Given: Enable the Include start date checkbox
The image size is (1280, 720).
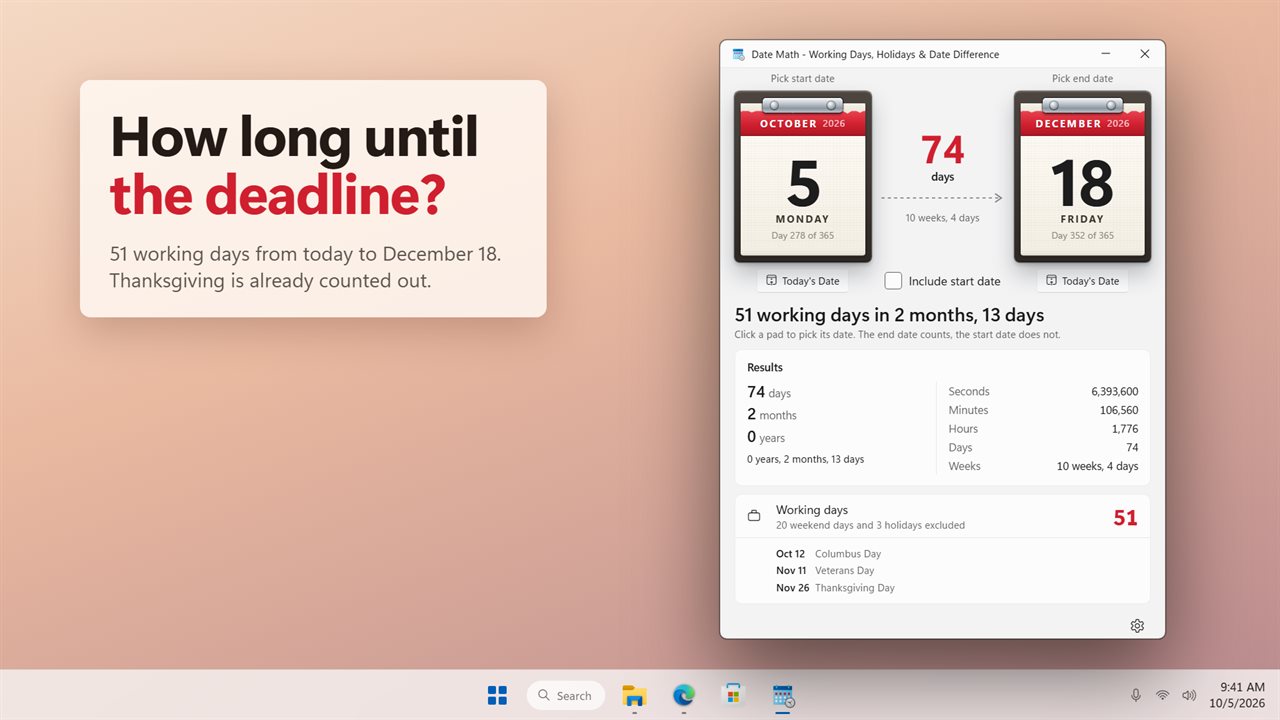Looking at the screenshot, I should click(x=893, y=281).
